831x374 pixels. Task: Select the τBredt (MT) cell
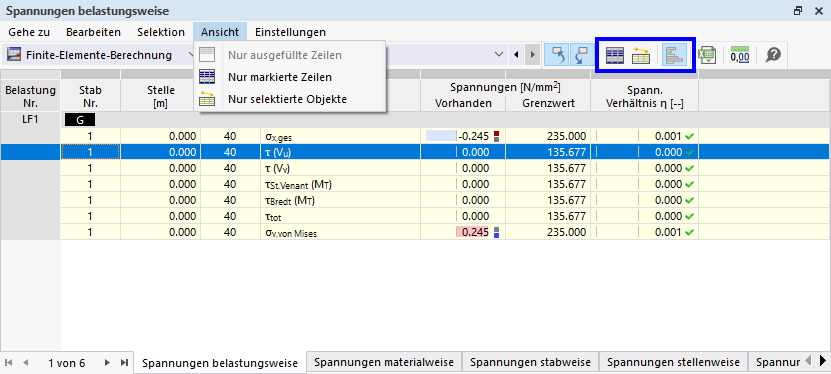pos(341,200)
